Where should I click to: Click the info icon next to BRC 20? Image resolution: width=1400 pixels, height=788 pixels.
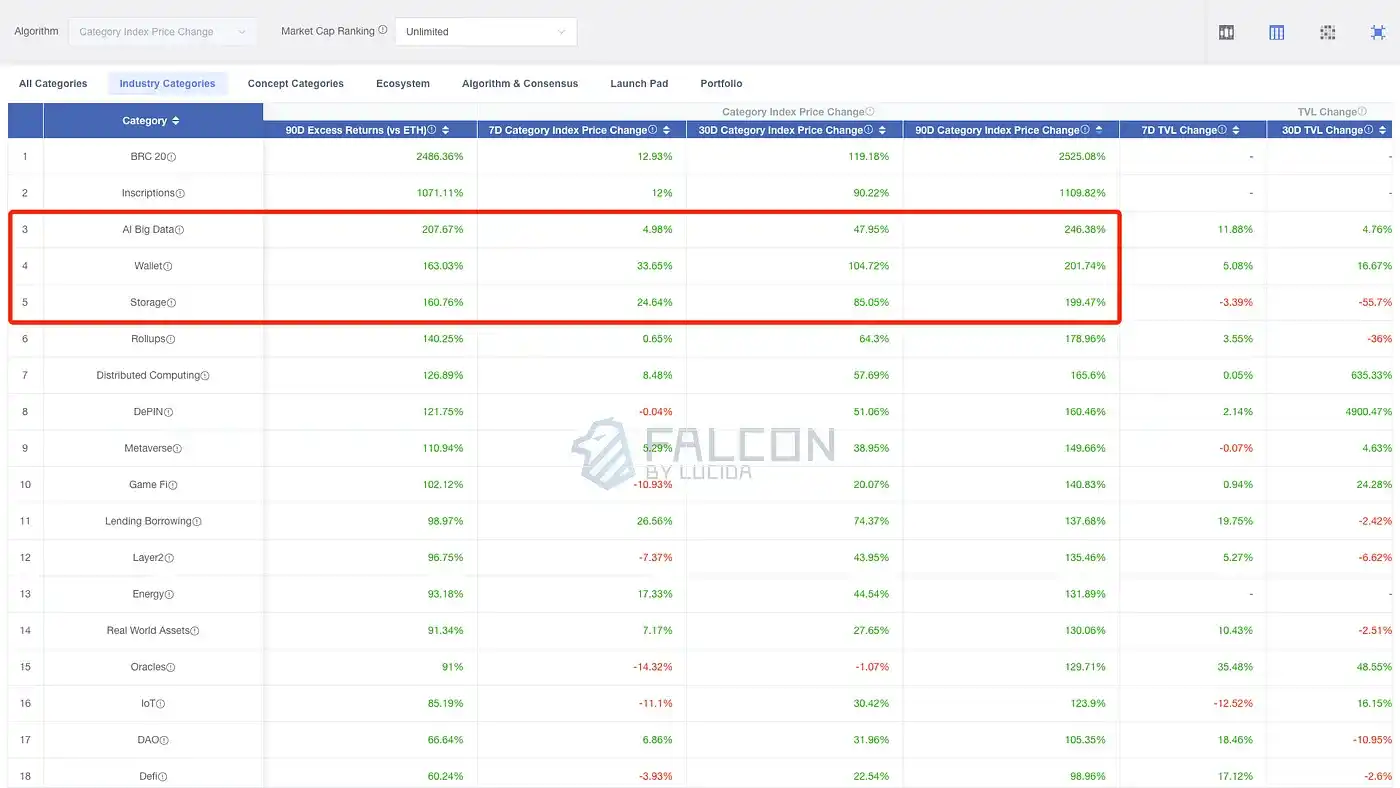click(x=172, y=157)
